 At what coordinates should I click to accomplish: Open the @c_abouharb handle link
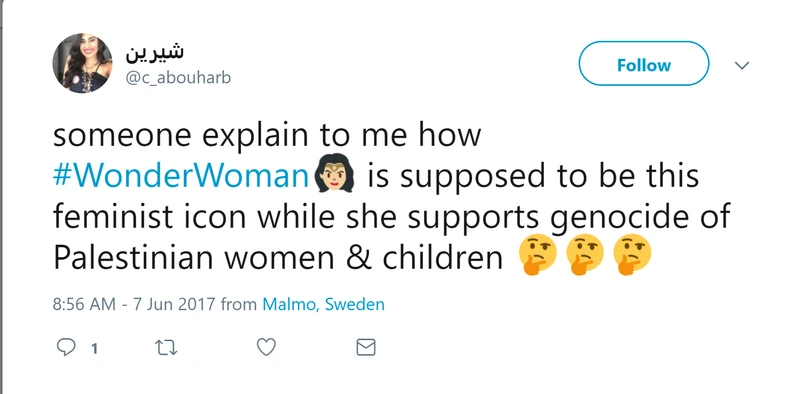point(178,78)
